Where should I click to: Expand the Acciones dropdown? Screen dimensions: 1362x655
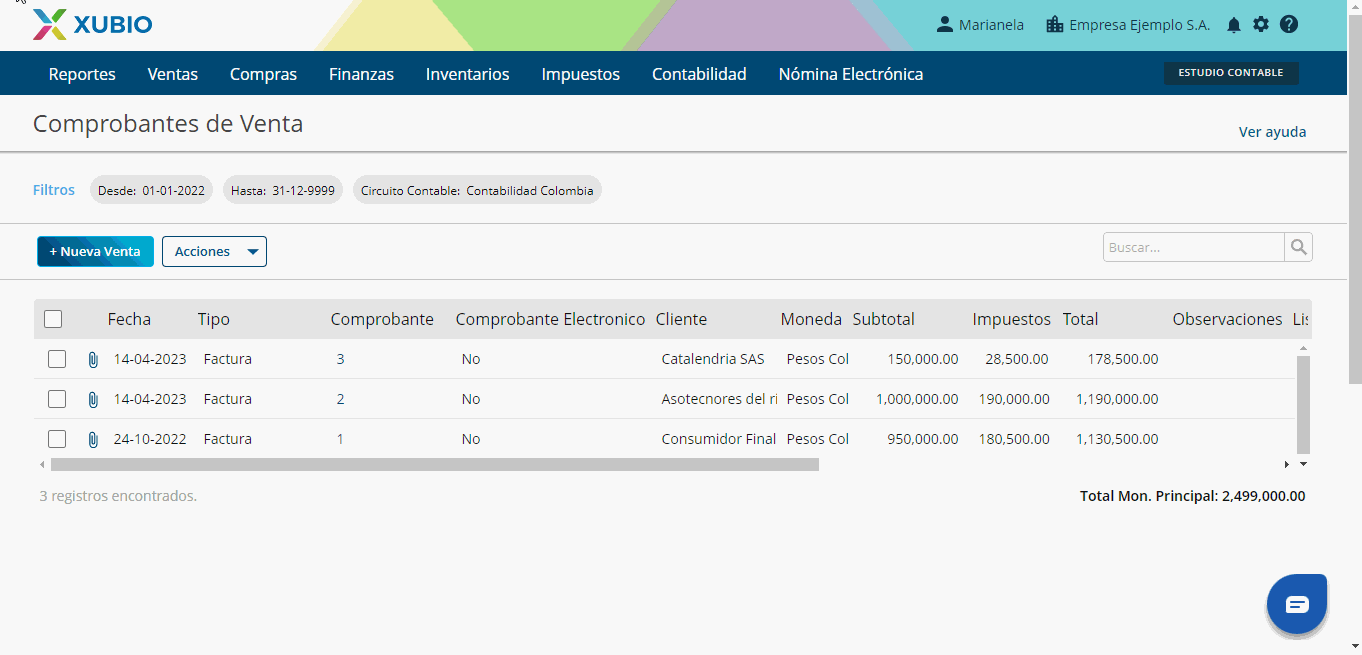214,252
